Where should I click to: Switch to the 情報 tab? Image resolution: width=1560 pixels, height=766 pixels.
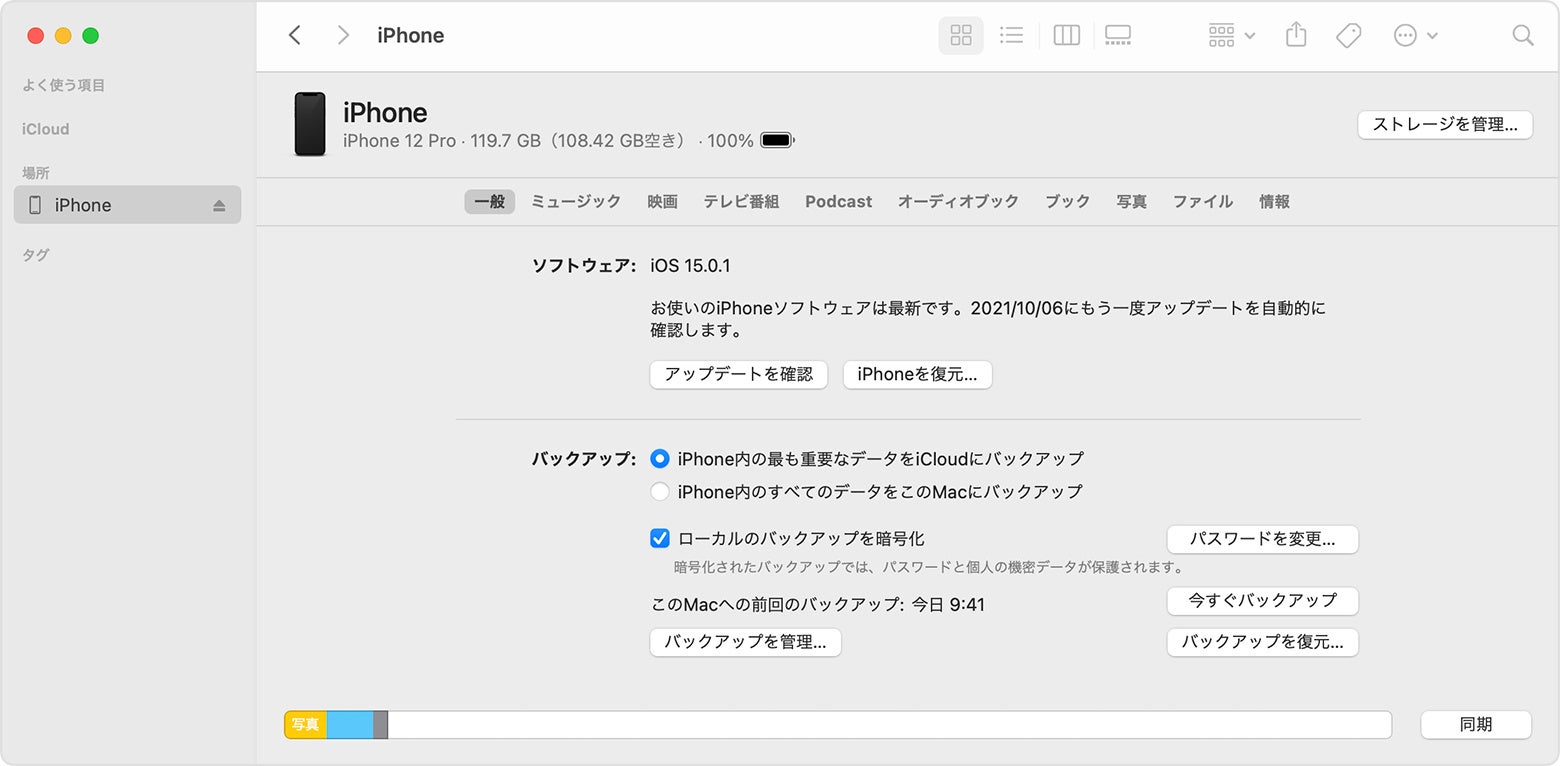tap(1274, 202)
